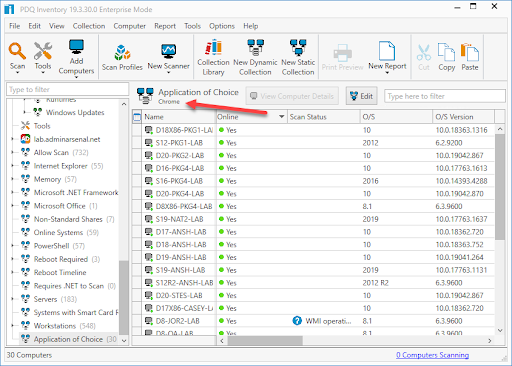Select the S19-NAT2-LAB computer row
The height and width of the screenshot is (366, 512).
[313, 219]
